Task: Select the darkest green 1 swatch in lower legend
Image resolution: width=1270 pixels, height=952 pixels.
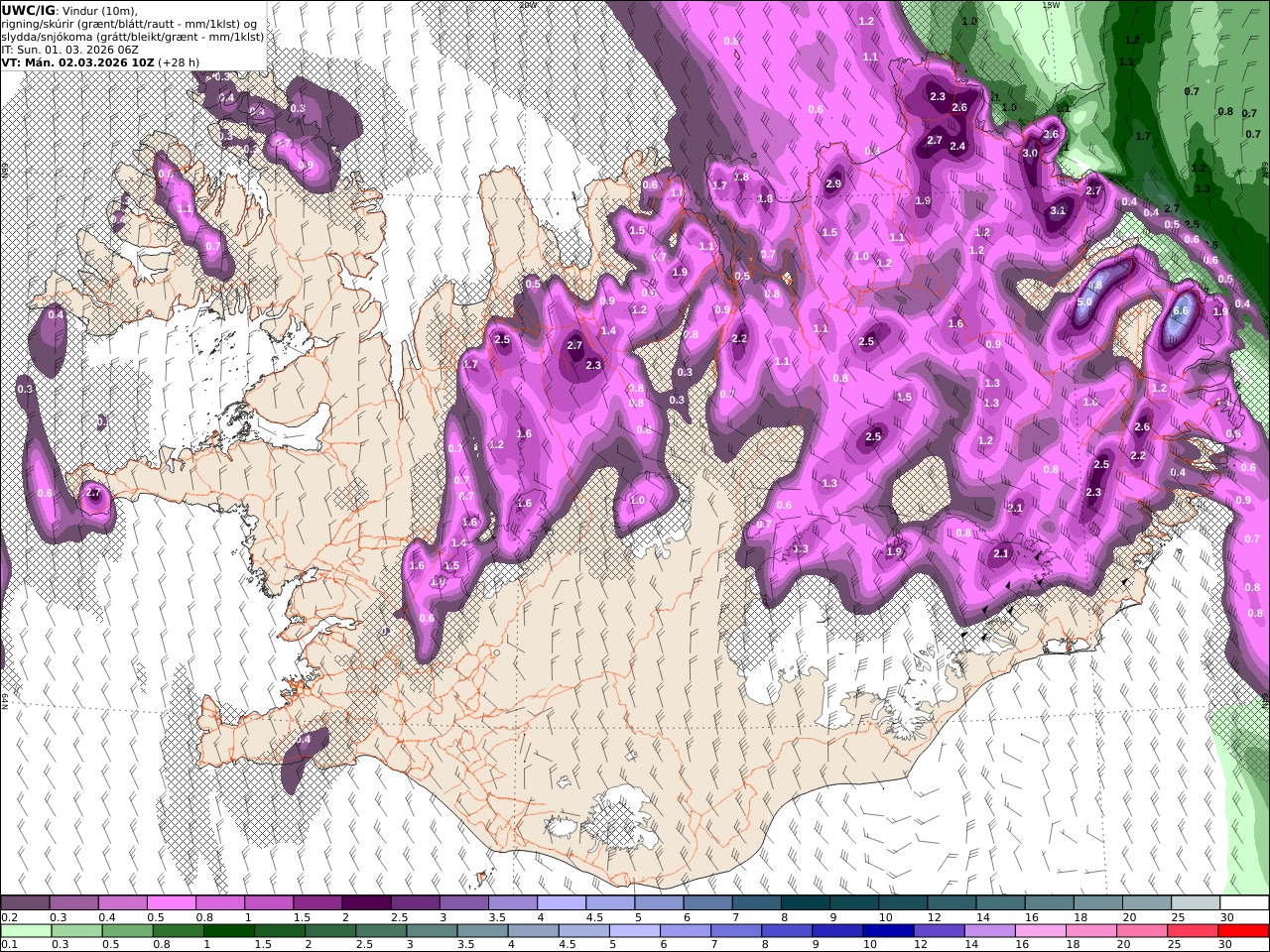Action: [228, 930]
